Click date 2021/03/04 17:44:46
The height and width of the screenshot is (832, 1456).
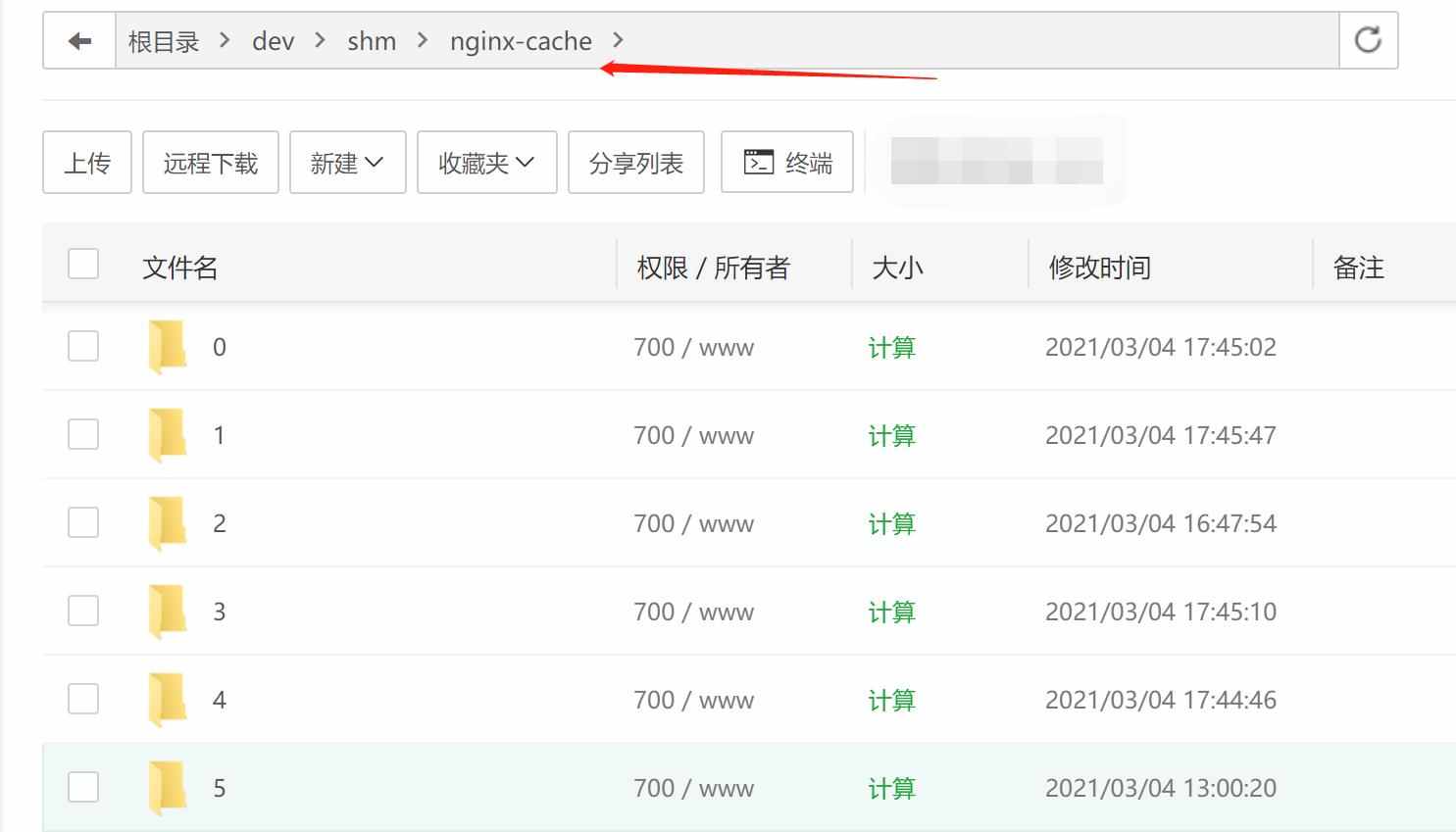click(1161, 700)
